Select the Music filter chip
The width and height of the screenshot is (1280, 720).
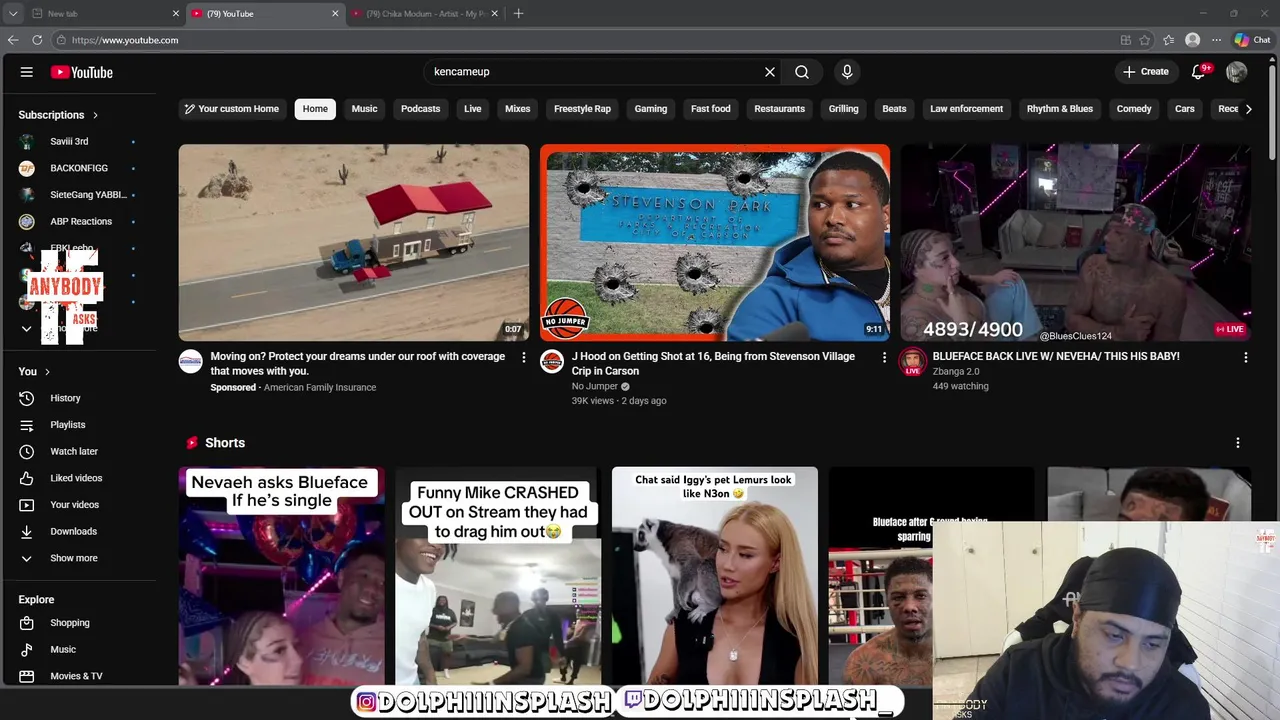pyautogui.click(x=364, y=109)
